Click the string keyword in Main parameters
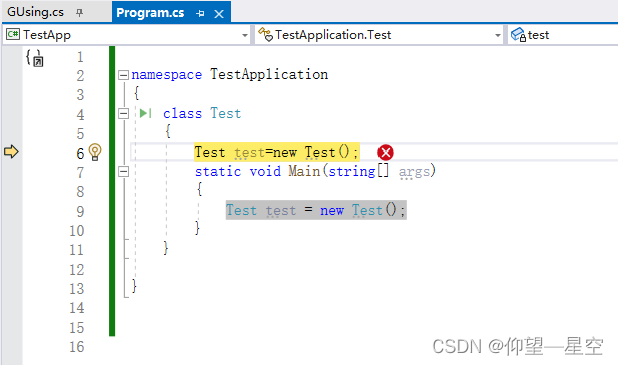 pos(352,171)
